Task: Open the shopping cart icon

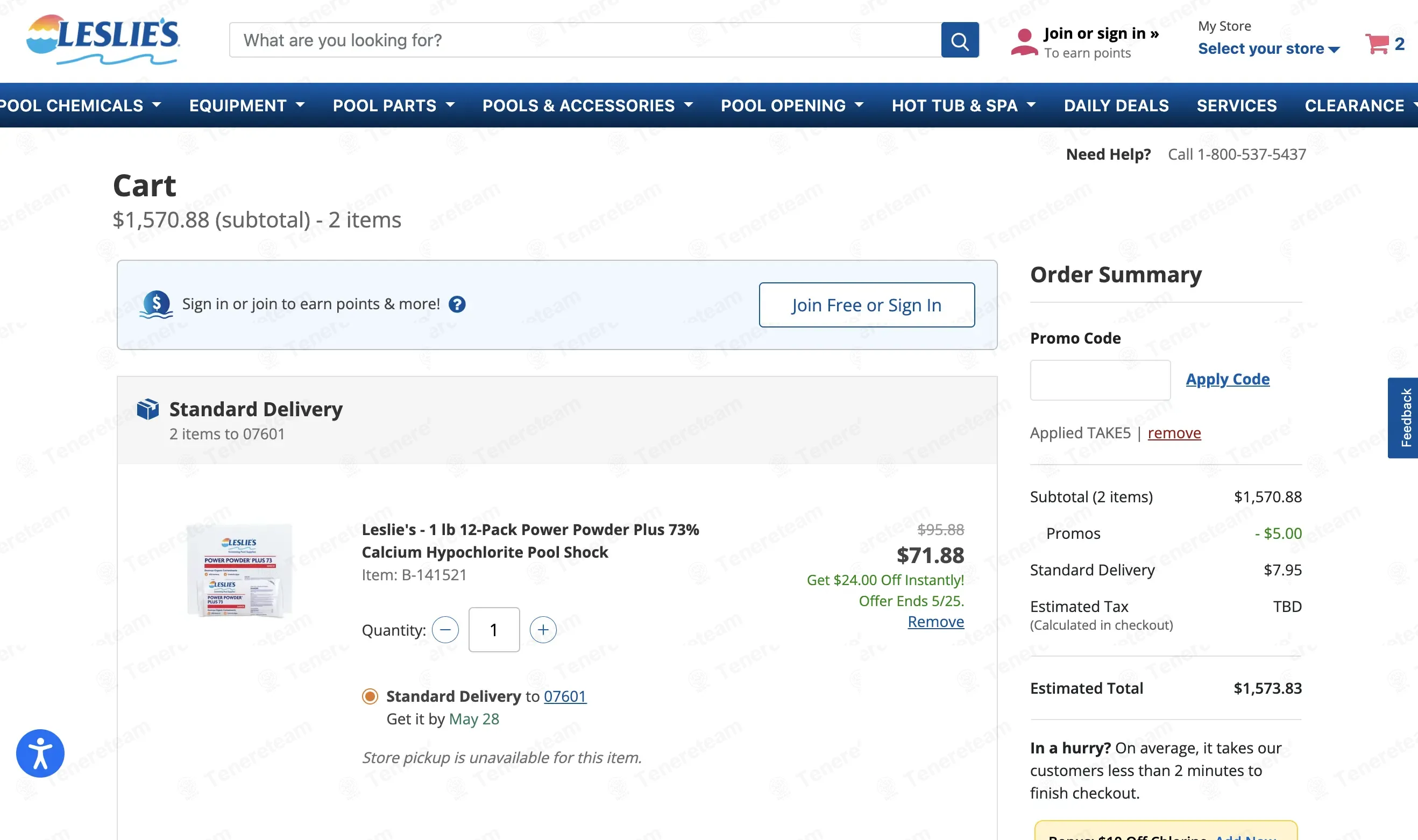Action: [x=1377, y=44]
